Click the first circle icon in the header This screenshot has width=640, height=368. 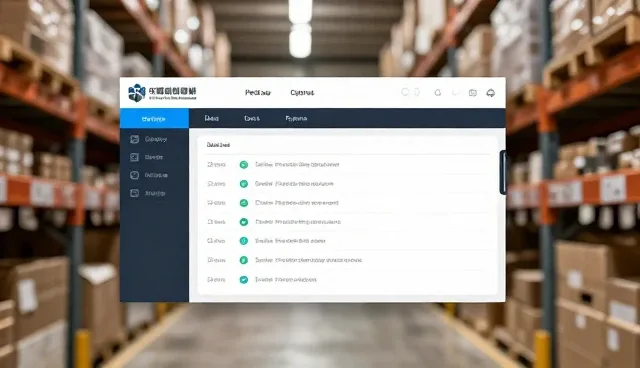(405, 92)
